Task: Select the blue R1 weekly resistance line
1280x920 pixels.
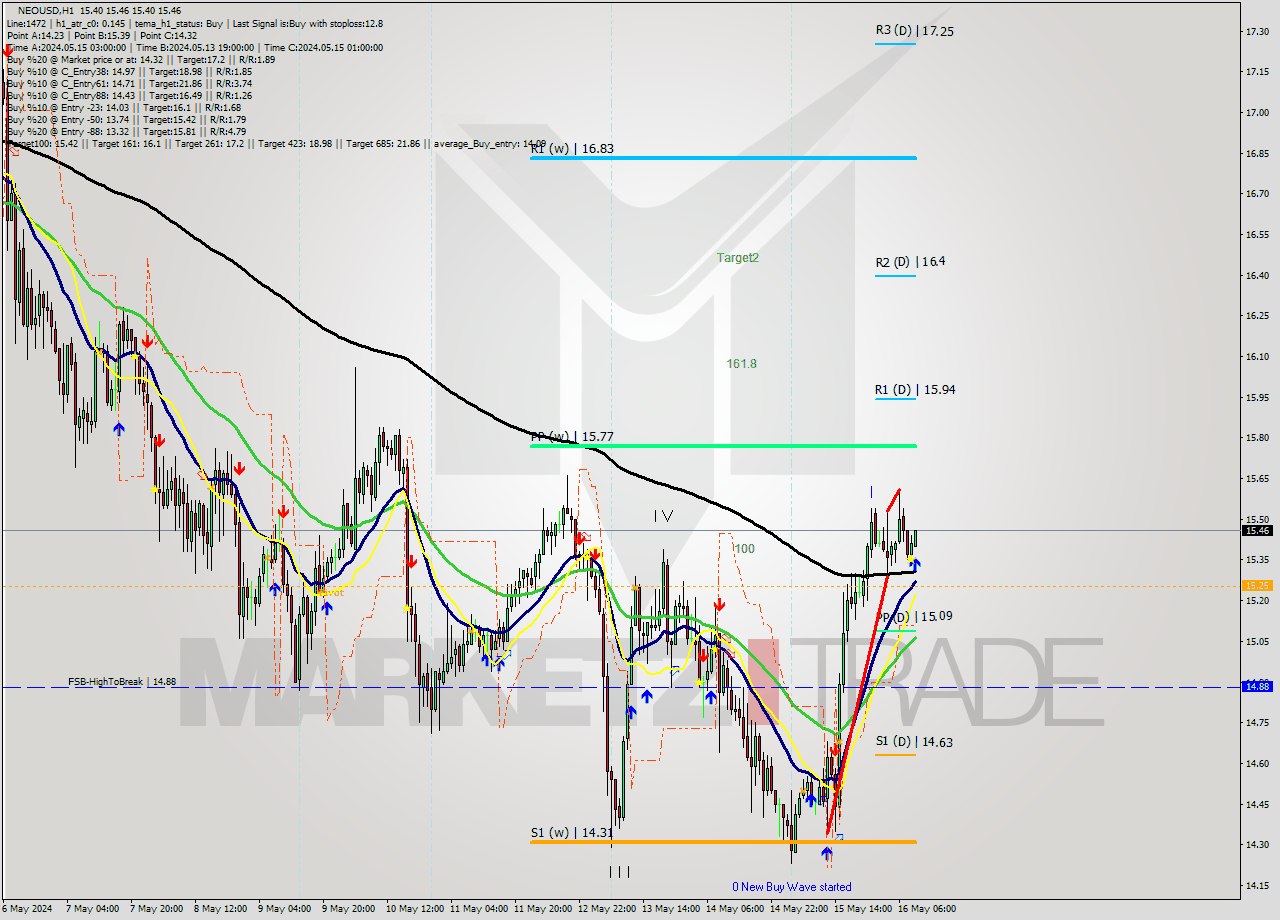Action: [723, 158]
